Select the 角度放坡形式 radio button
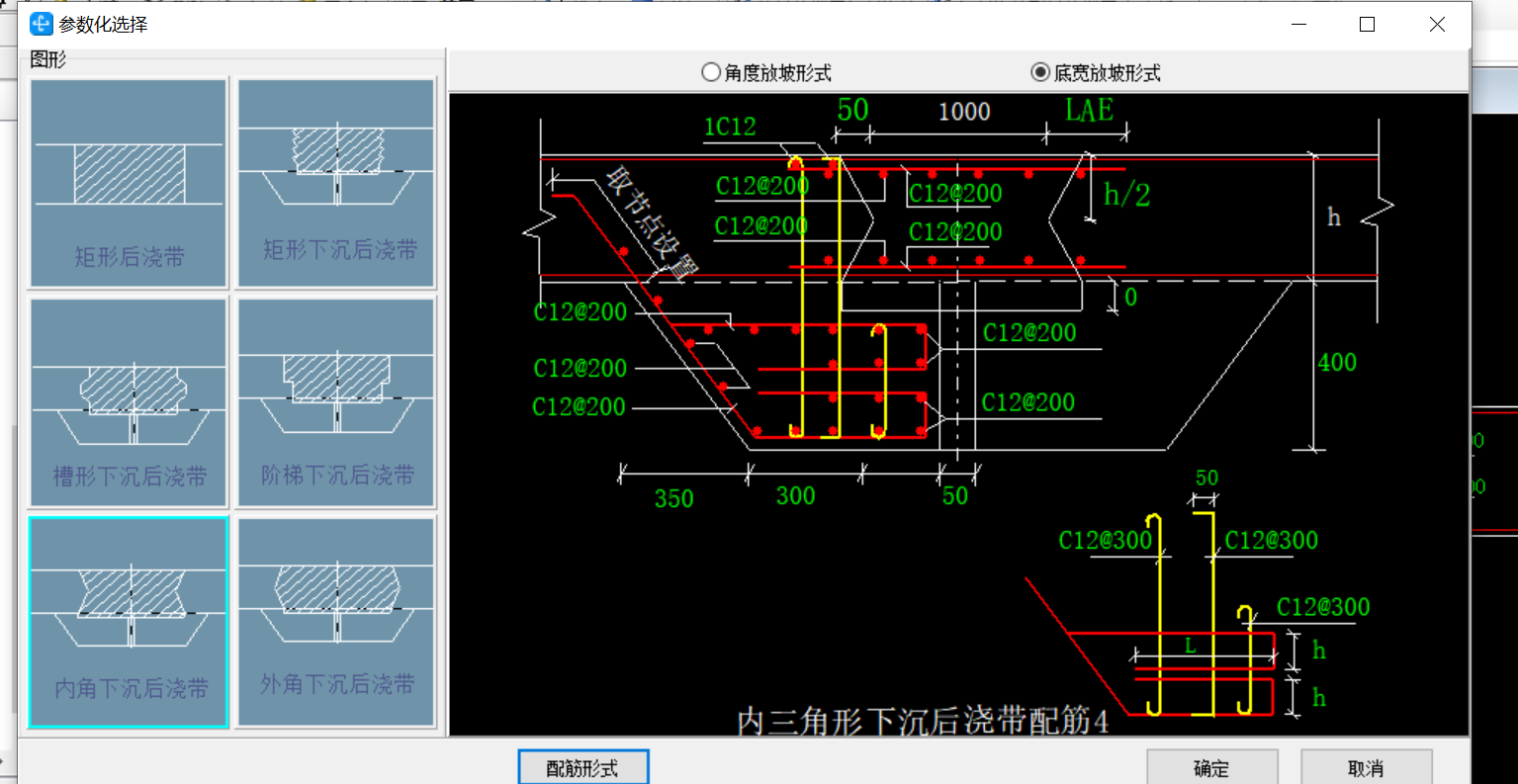This screenshot has height=784, width=1518. [766, 72]
